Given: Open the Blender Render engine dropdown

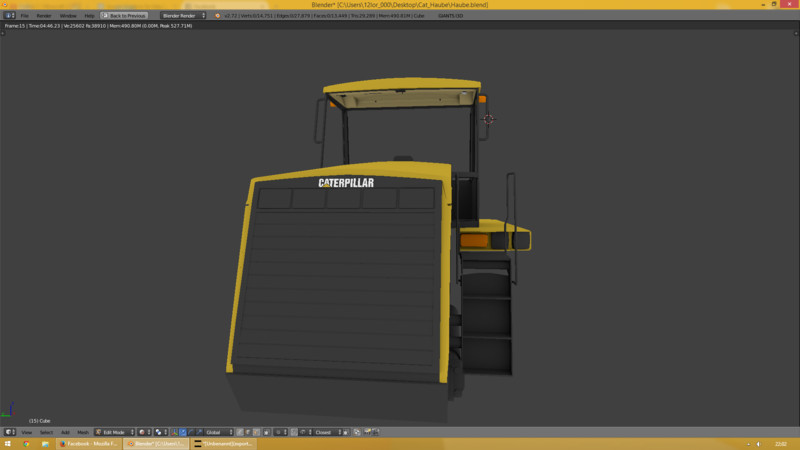Looking at the screenshot, I should (x=183, y=16).
